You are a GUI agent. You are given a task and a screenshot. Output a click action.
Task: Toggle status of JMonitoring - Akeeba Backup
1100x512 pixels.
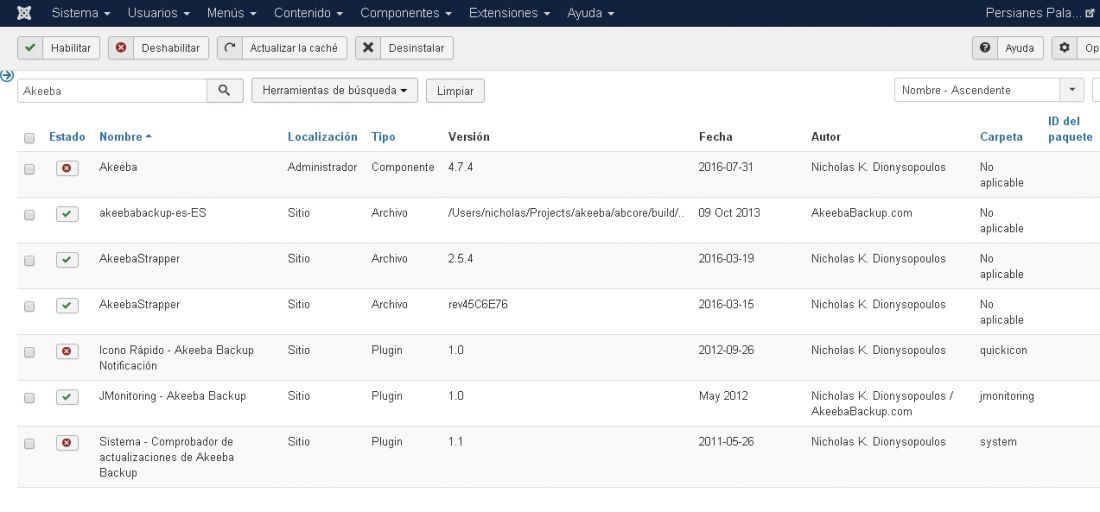[67, 397]
